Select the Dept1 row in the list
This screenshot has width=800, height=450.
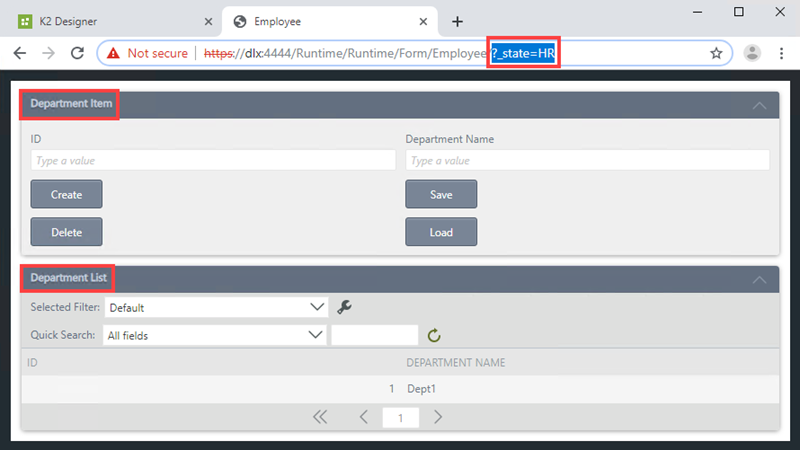click(400, 389)
